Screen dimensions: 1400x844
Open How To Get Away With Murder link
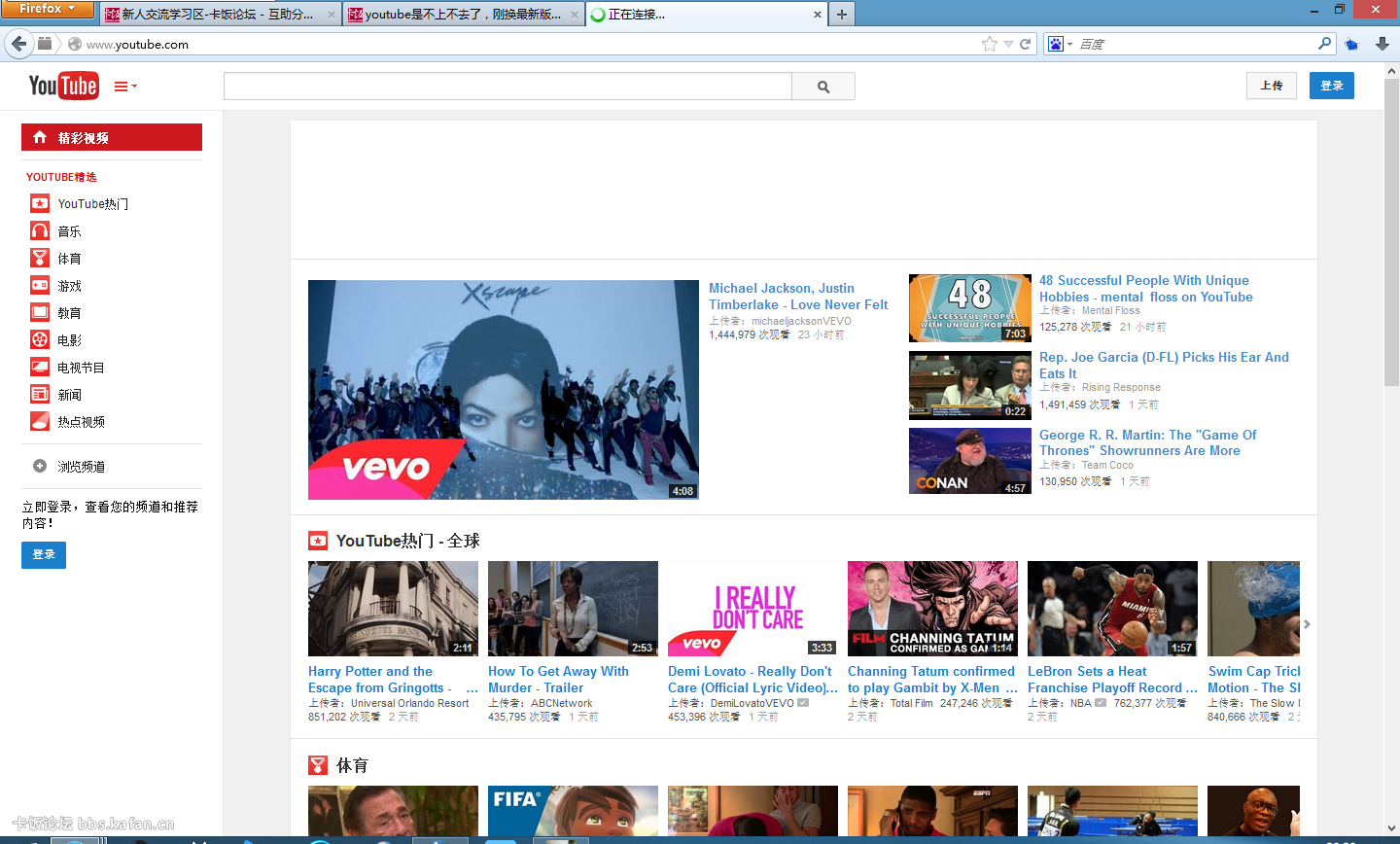[x=558, y=680]
